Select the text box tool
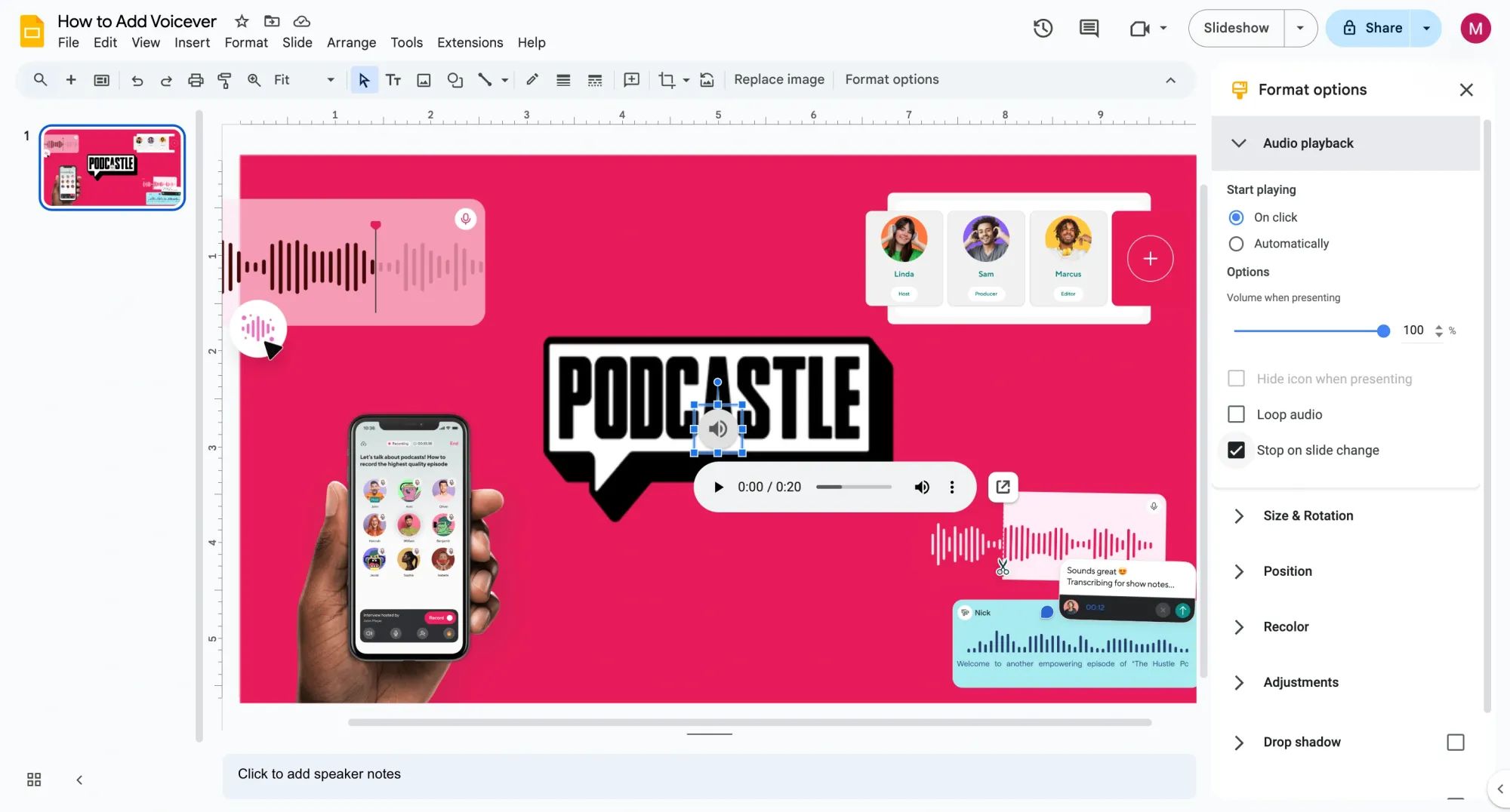The width and height of the screenshot is (1510, 812). tap(393, 79)
